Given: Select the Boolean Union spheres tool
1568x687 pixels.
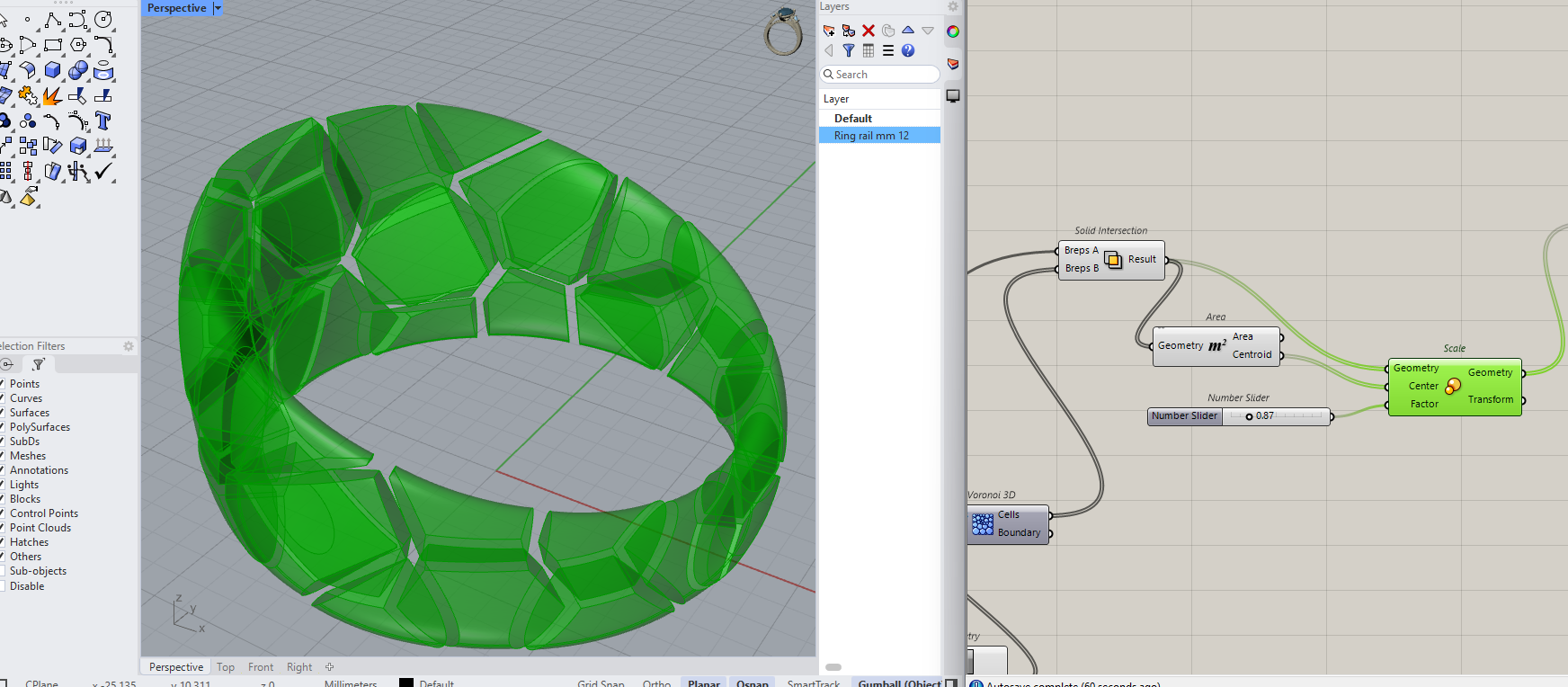Looking at the screenshot, I should (x=78, y=70).
